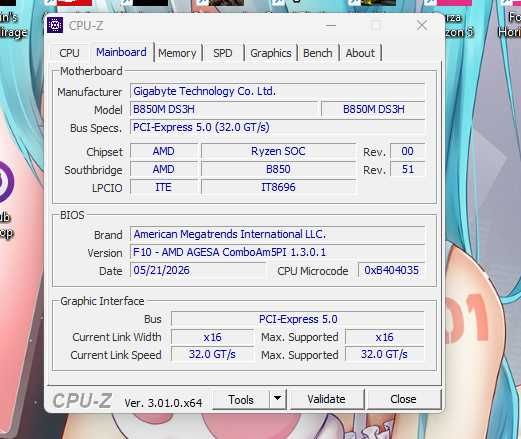The width and height of the screenshot is (521, 439).
Task: Close the CPU-Z window with X
Action: (x=422, y=25)
